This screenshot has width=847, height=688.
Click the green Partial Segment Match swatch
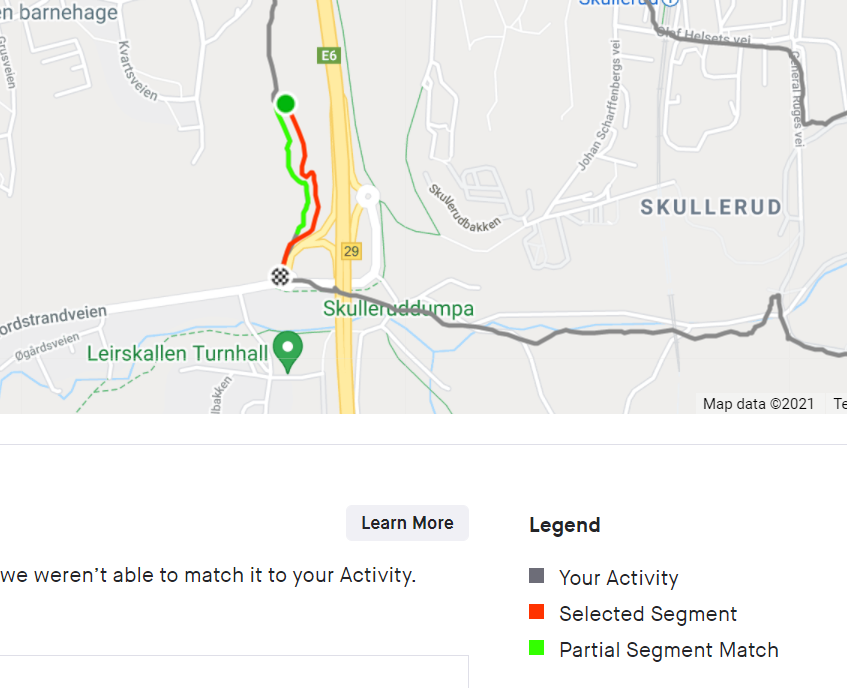click(536, 648)
